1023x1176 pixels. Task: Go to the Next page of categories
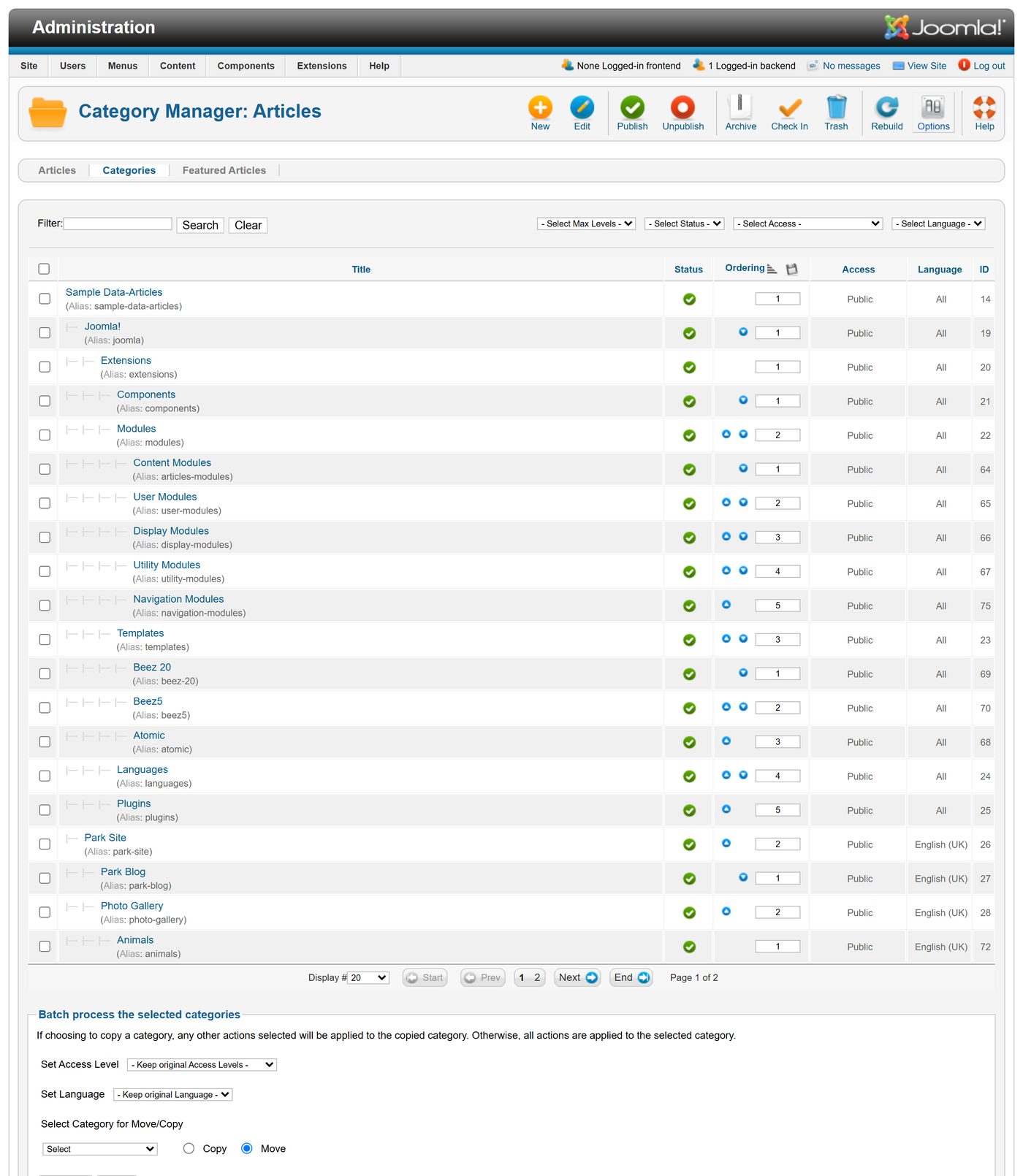point(577,977)
